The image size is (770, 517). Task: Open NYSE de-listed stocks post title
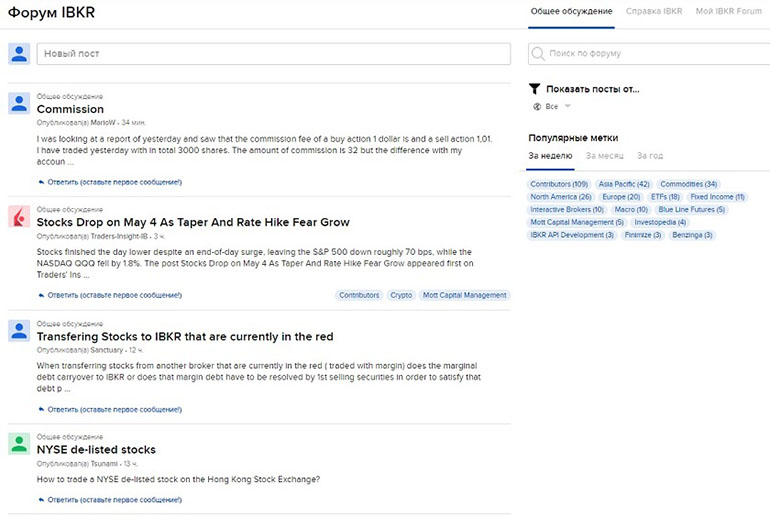tap(96, 449)
